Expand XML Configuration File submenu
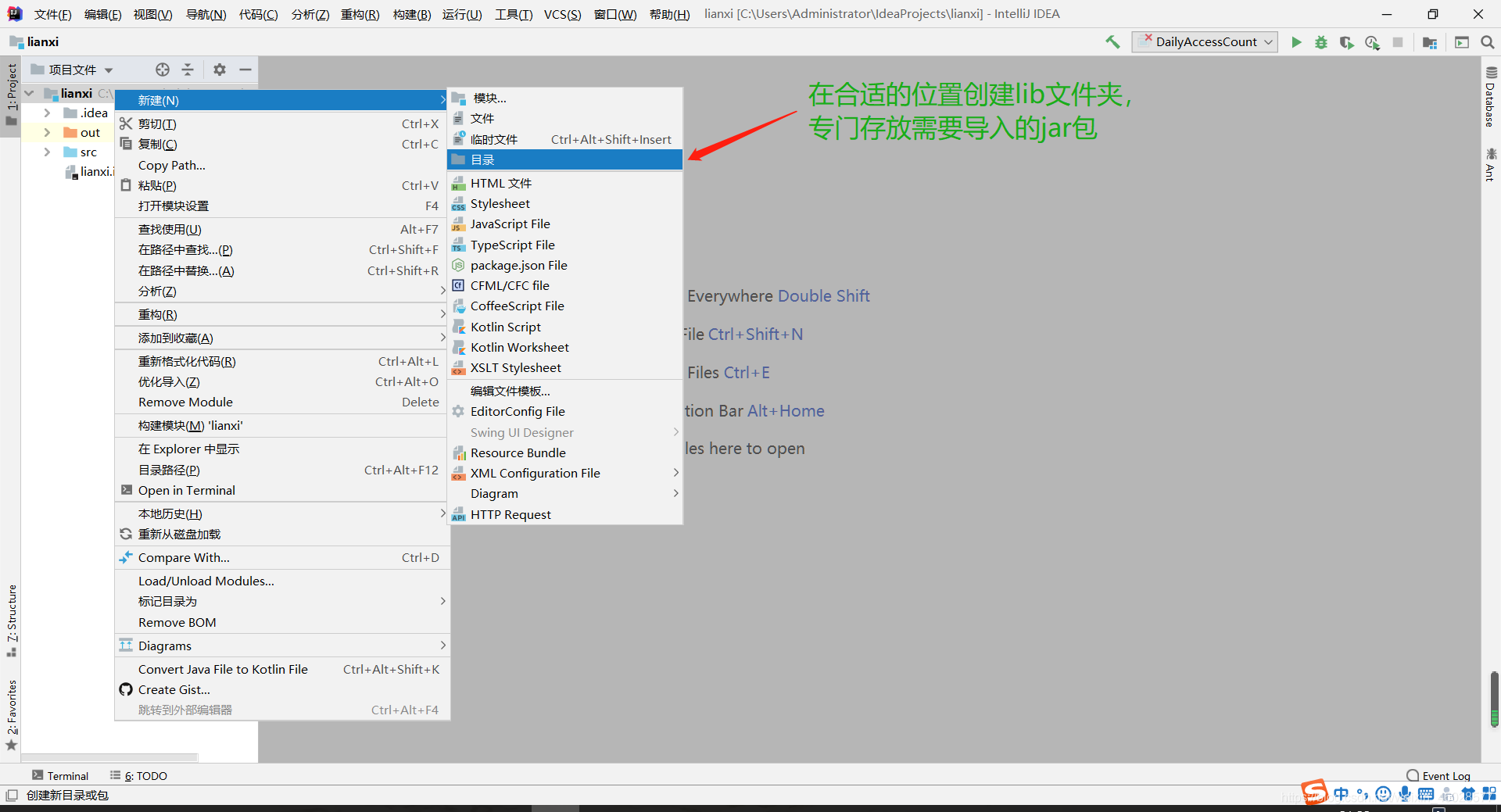The image size is (1501, 812). click(565, 474)
